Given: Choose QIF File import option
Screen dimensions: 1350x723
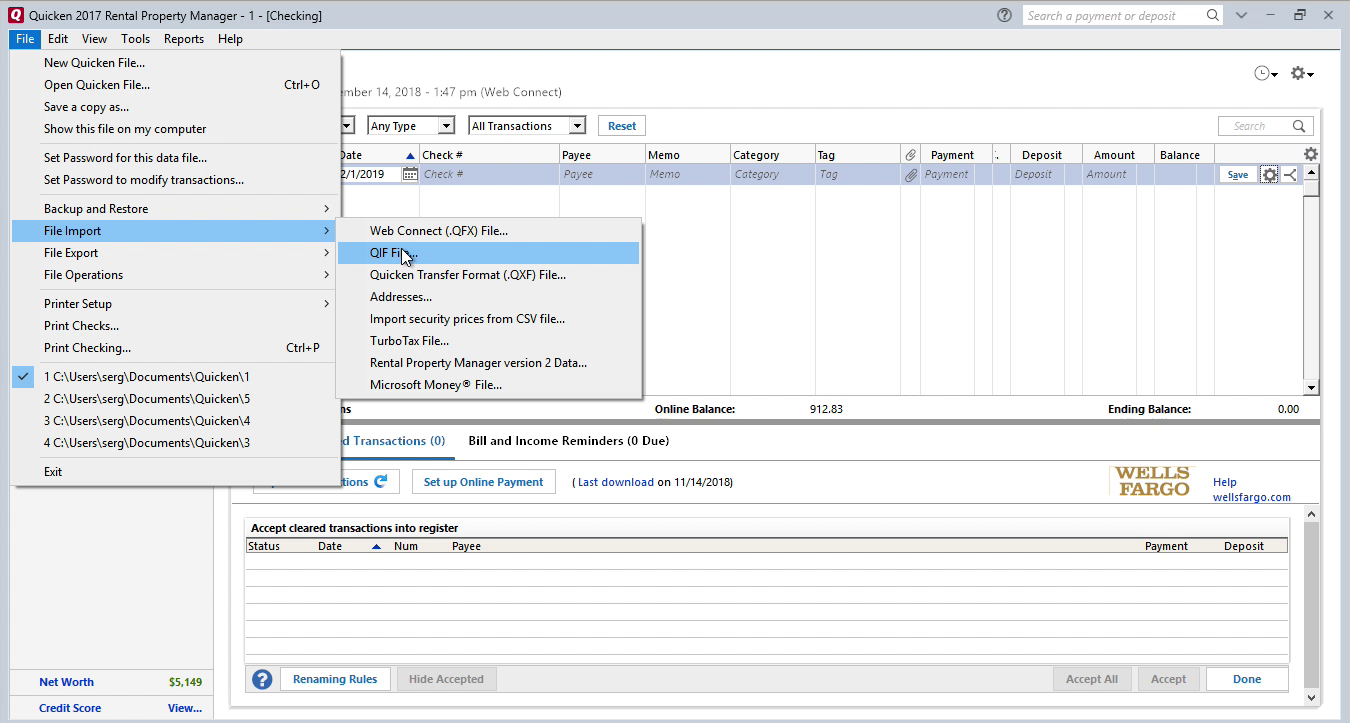Looking at the screenshot, I should pos(488,253).
